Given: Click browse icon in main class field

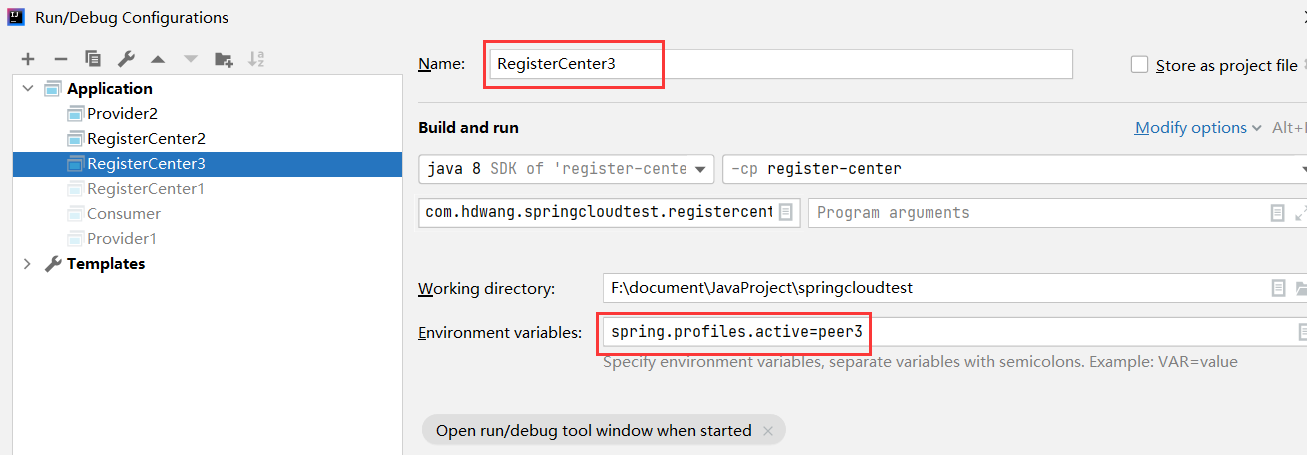Looking at the screenshot, I should pos(786,212).
